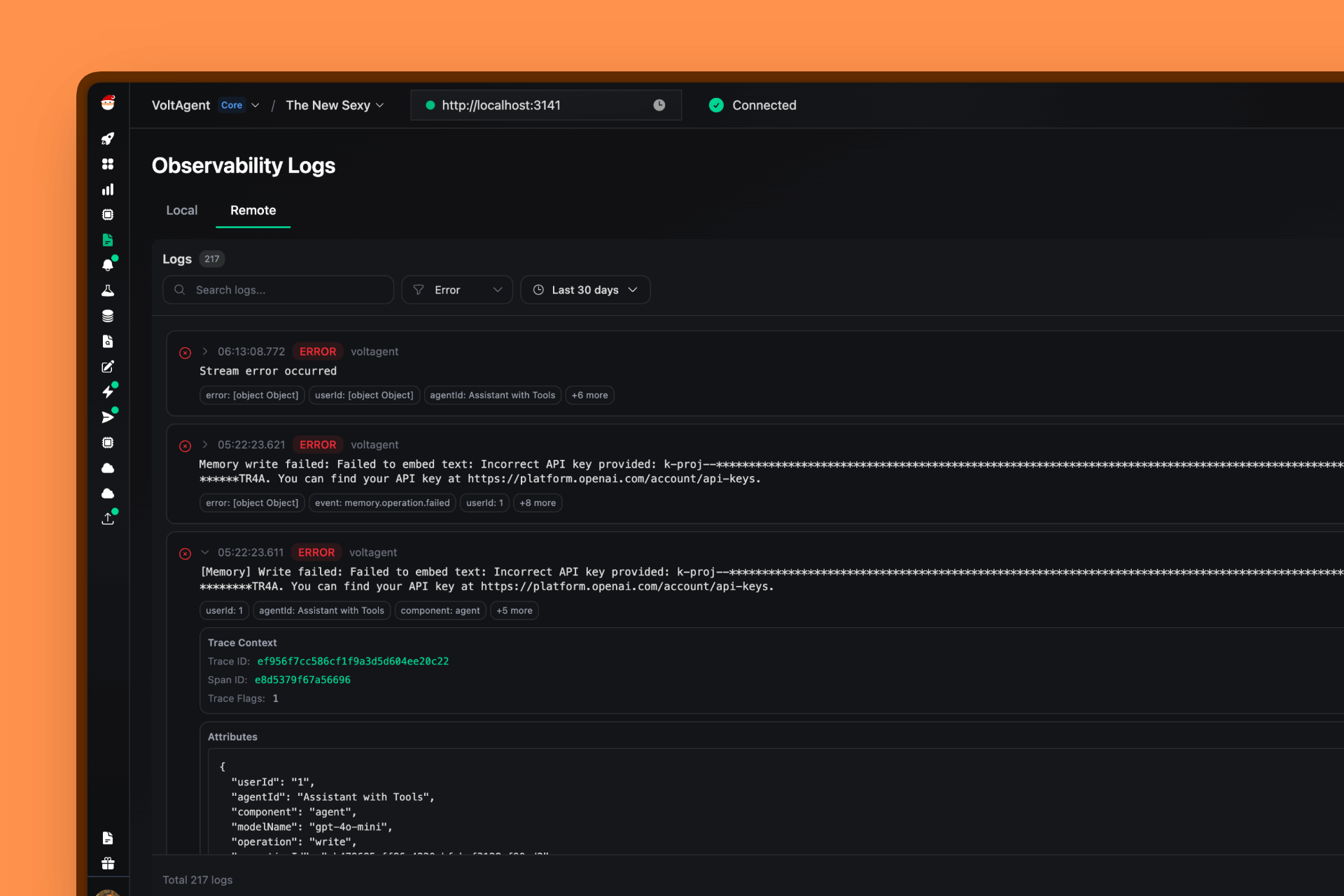Open the bell alerts icon

coord(108,265)
